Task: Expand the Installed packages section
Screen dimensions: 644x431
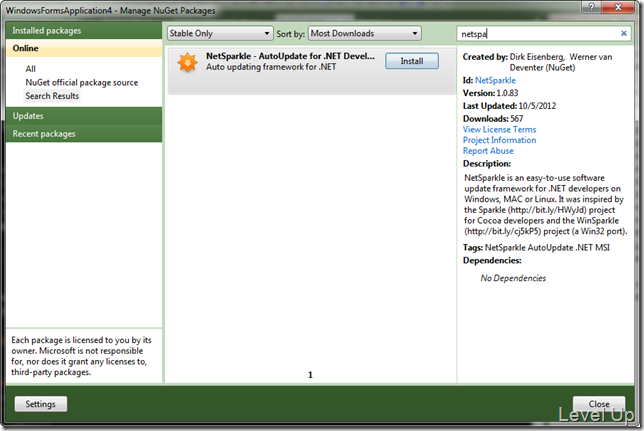Action: tap(84, 30)
